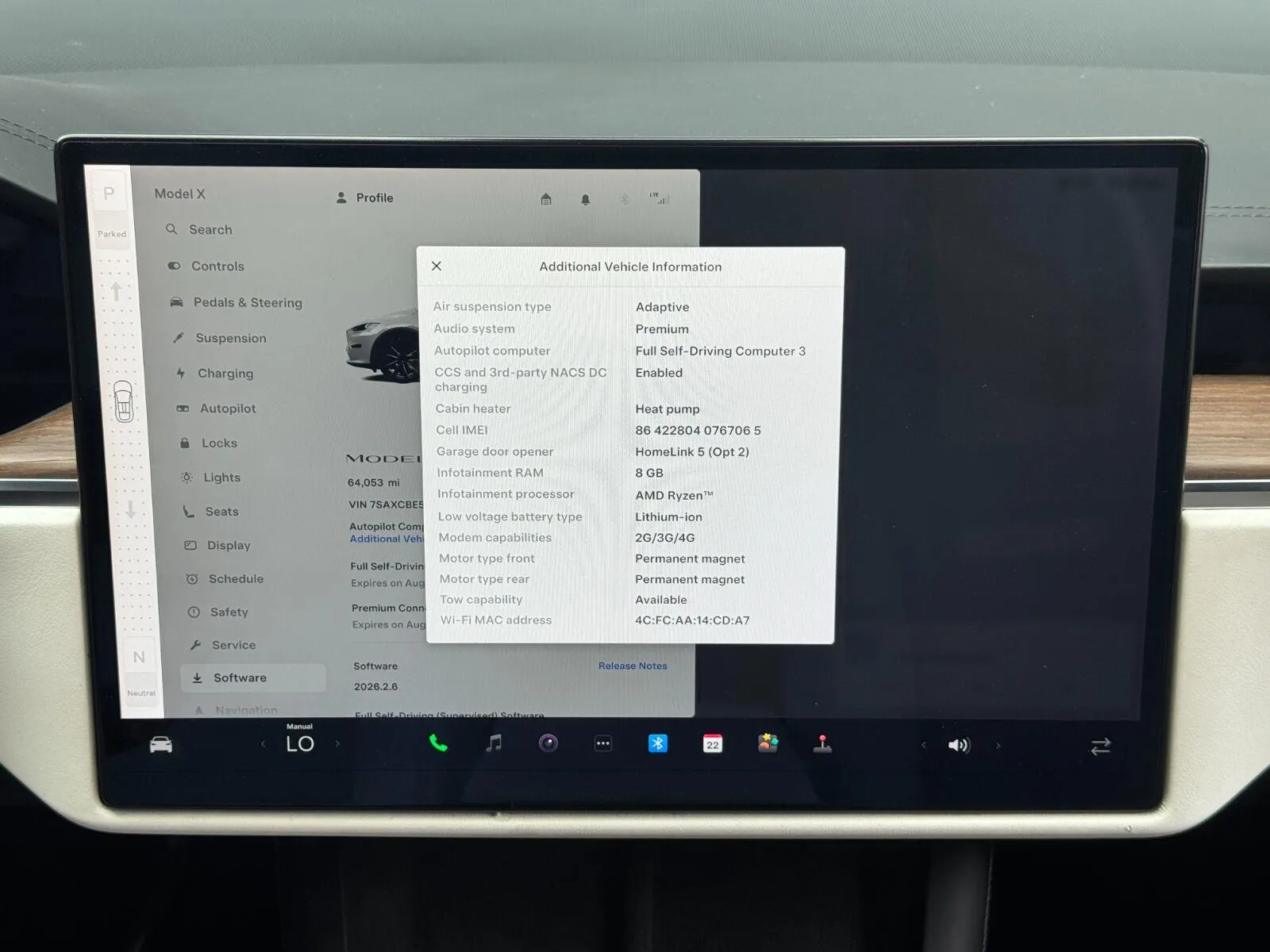
Task: Open the Release Notes link
Action: click(x=633, y=666)
